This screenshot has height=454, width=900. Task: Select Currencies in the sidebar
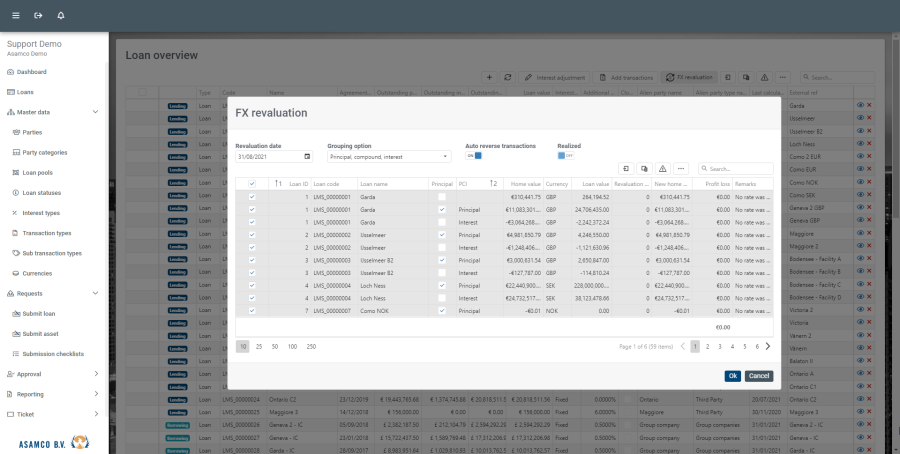[38, 273]
